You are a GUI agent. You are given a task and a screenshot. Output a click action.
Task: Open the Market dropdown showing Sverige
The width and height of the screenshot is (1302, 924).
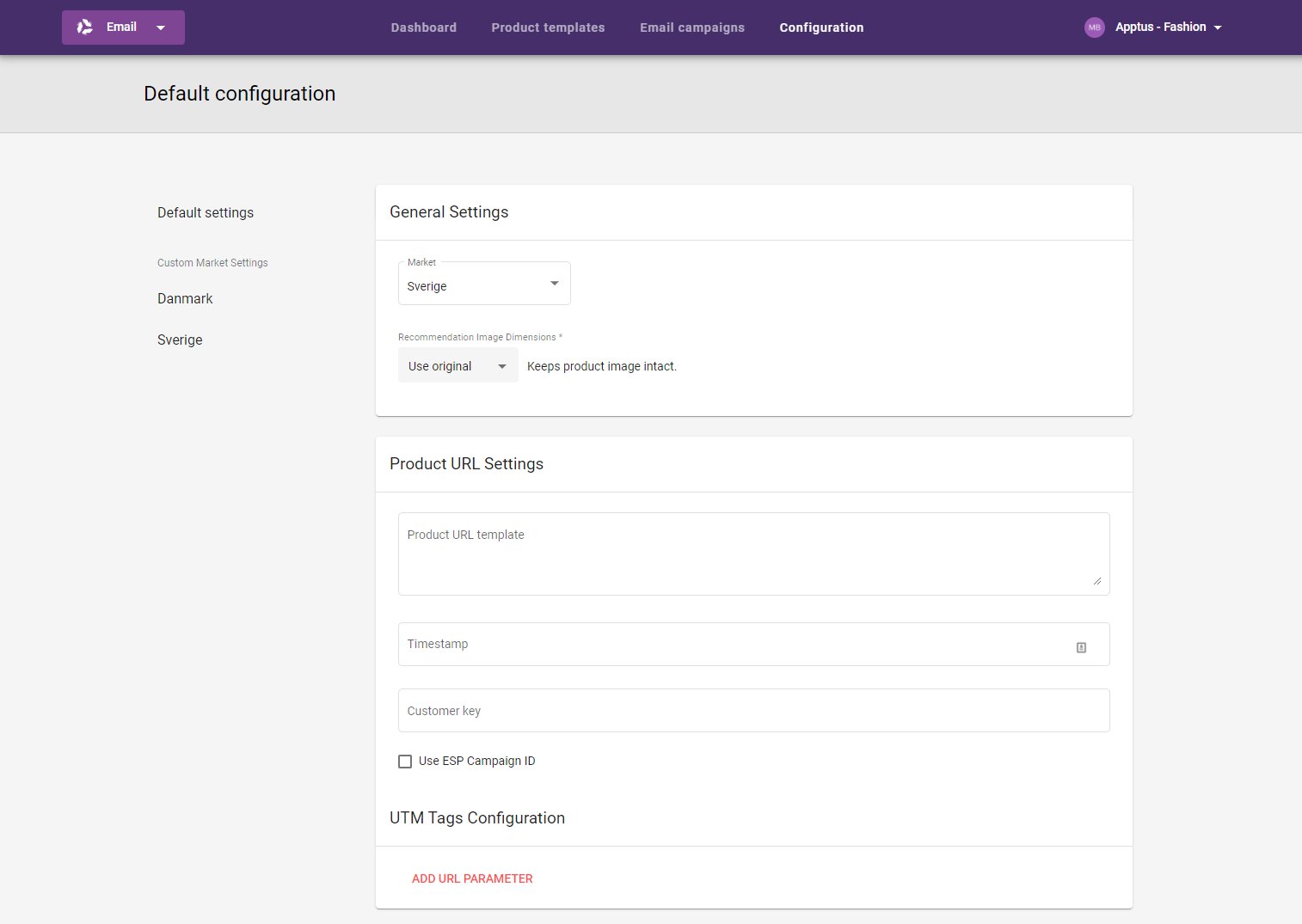click(484, 284)
